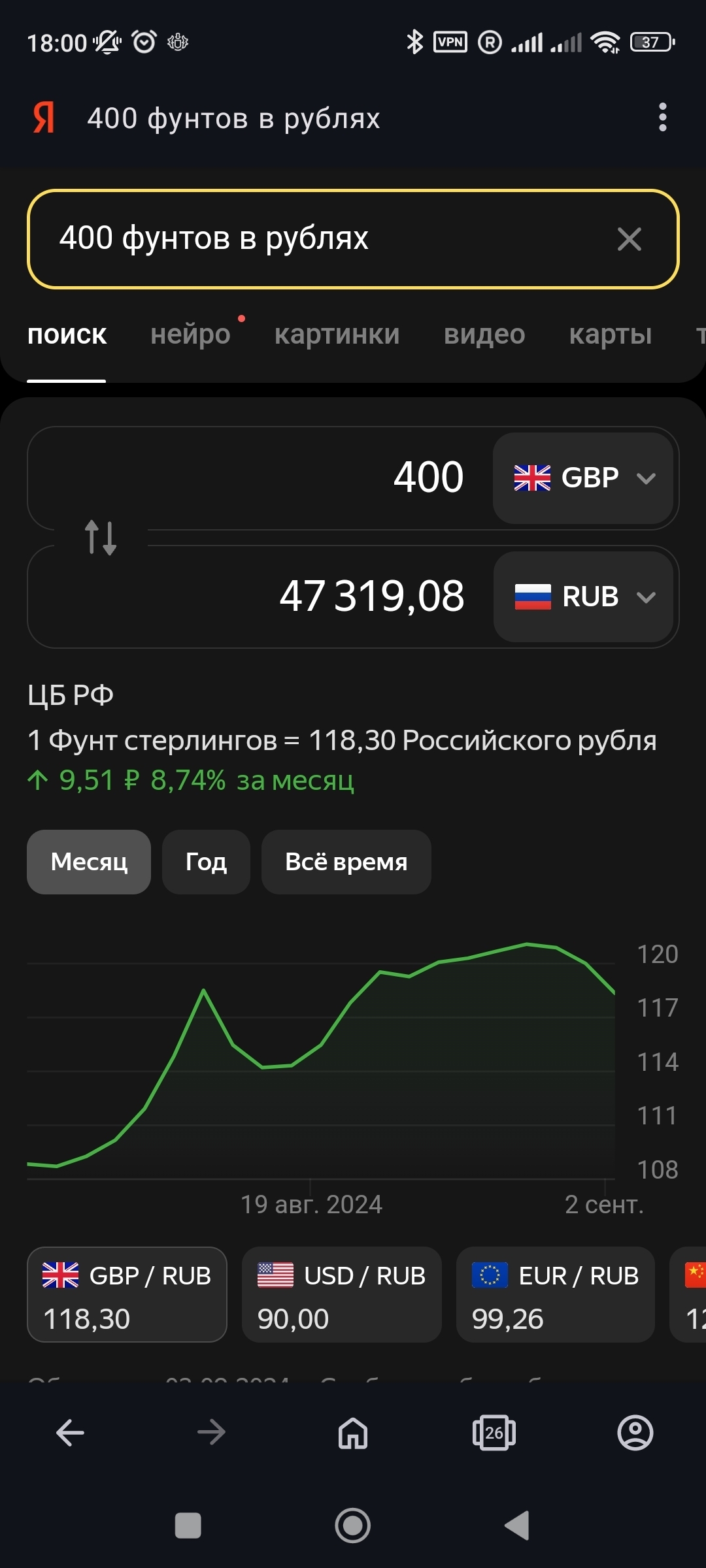
Task: Tap the Yandex logo icon
Action: [x=44, y=118]
